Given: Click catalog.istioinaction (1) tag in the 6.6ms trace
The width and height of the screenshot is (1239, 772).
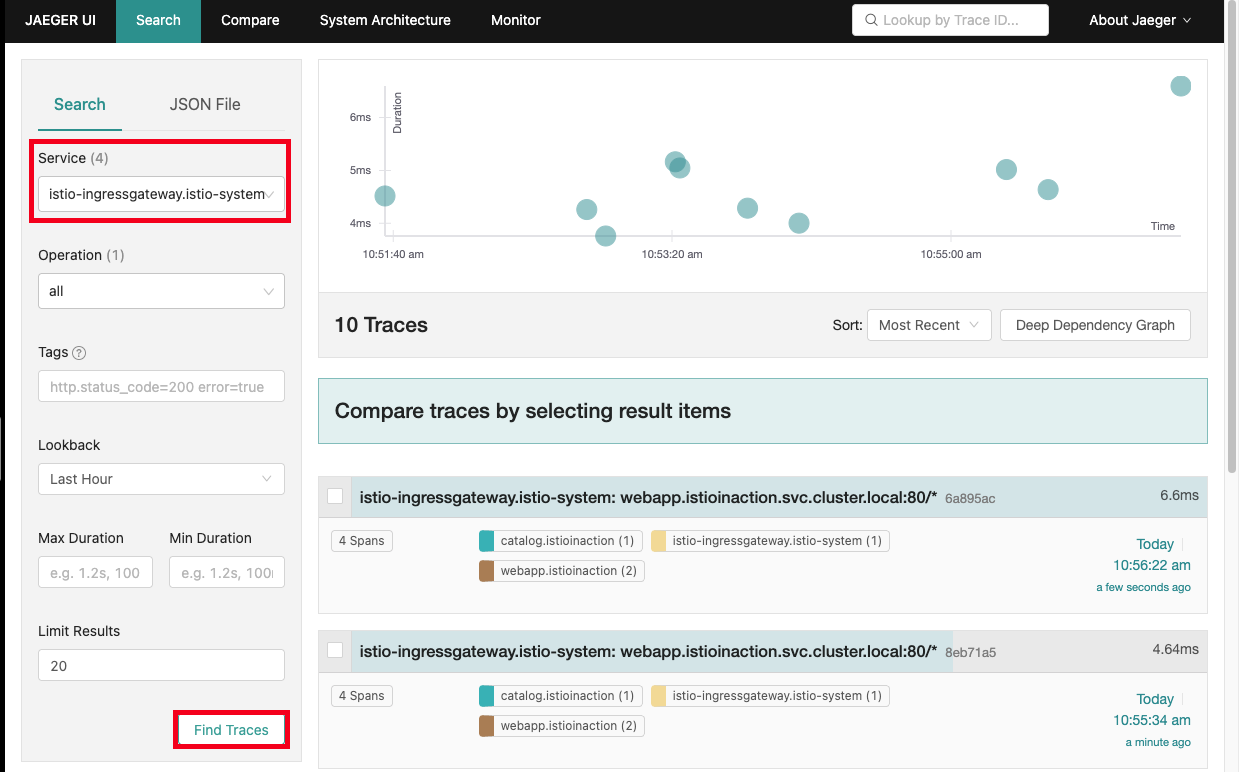Looking at the screenshot, I should coord(560,541).
